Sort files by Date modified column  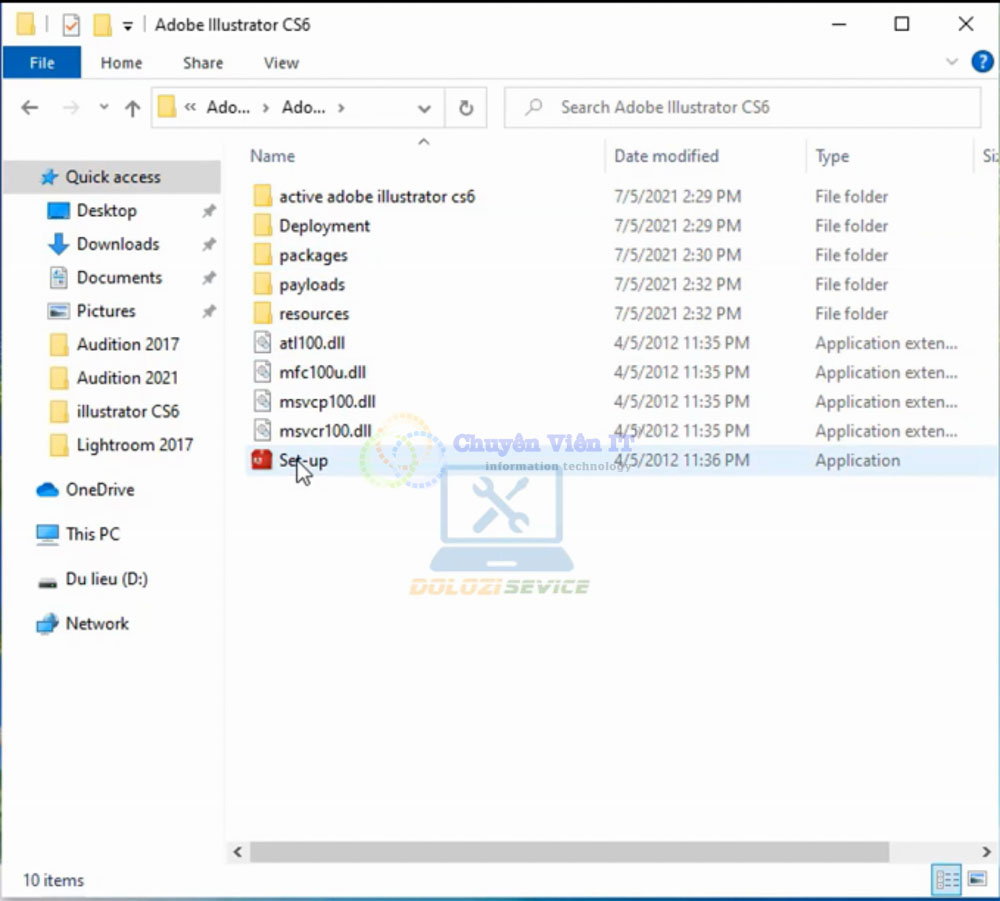(666, 156)
